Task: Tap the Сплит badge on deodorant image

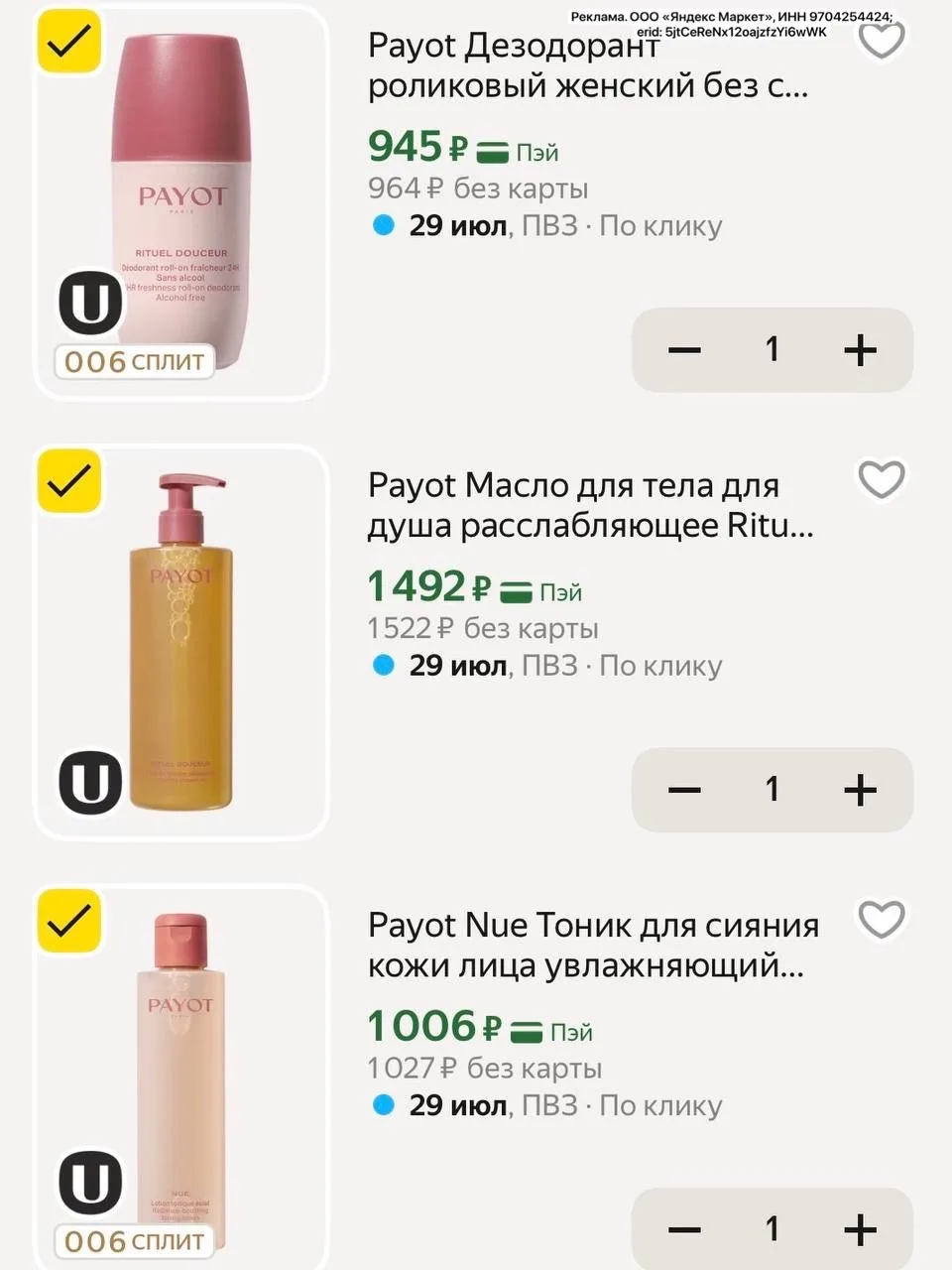Action: tap(135, 361)
